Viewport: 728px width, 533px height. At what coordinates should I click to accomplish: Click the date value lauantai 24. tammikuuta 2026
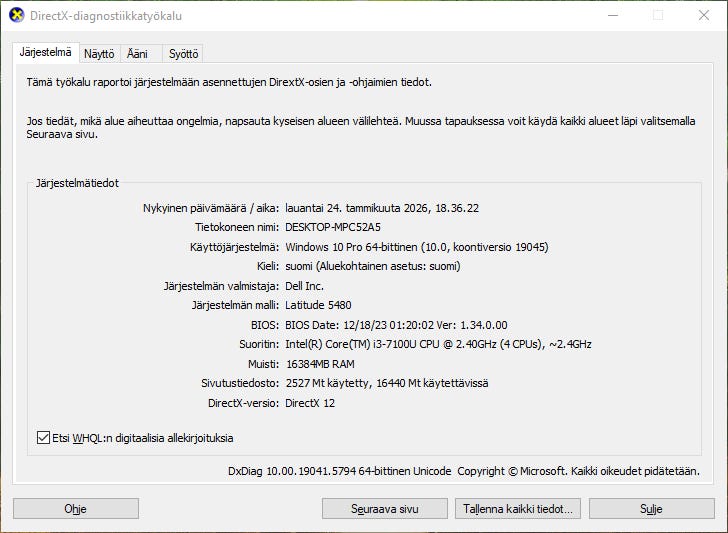click(357, 208)
